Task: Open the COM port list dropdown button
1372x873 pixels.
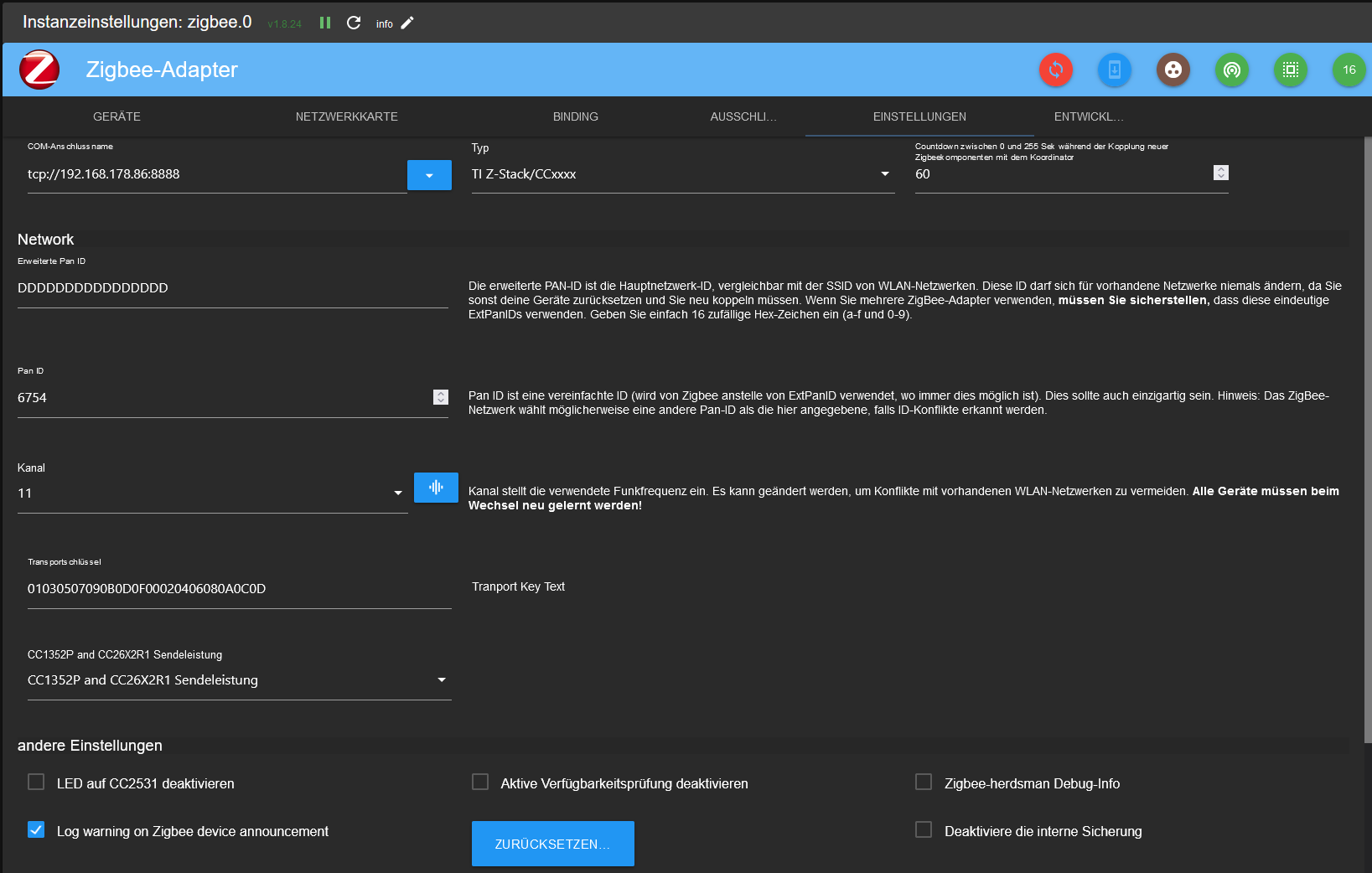Action: pyautogui.click(x=429, y=175)
